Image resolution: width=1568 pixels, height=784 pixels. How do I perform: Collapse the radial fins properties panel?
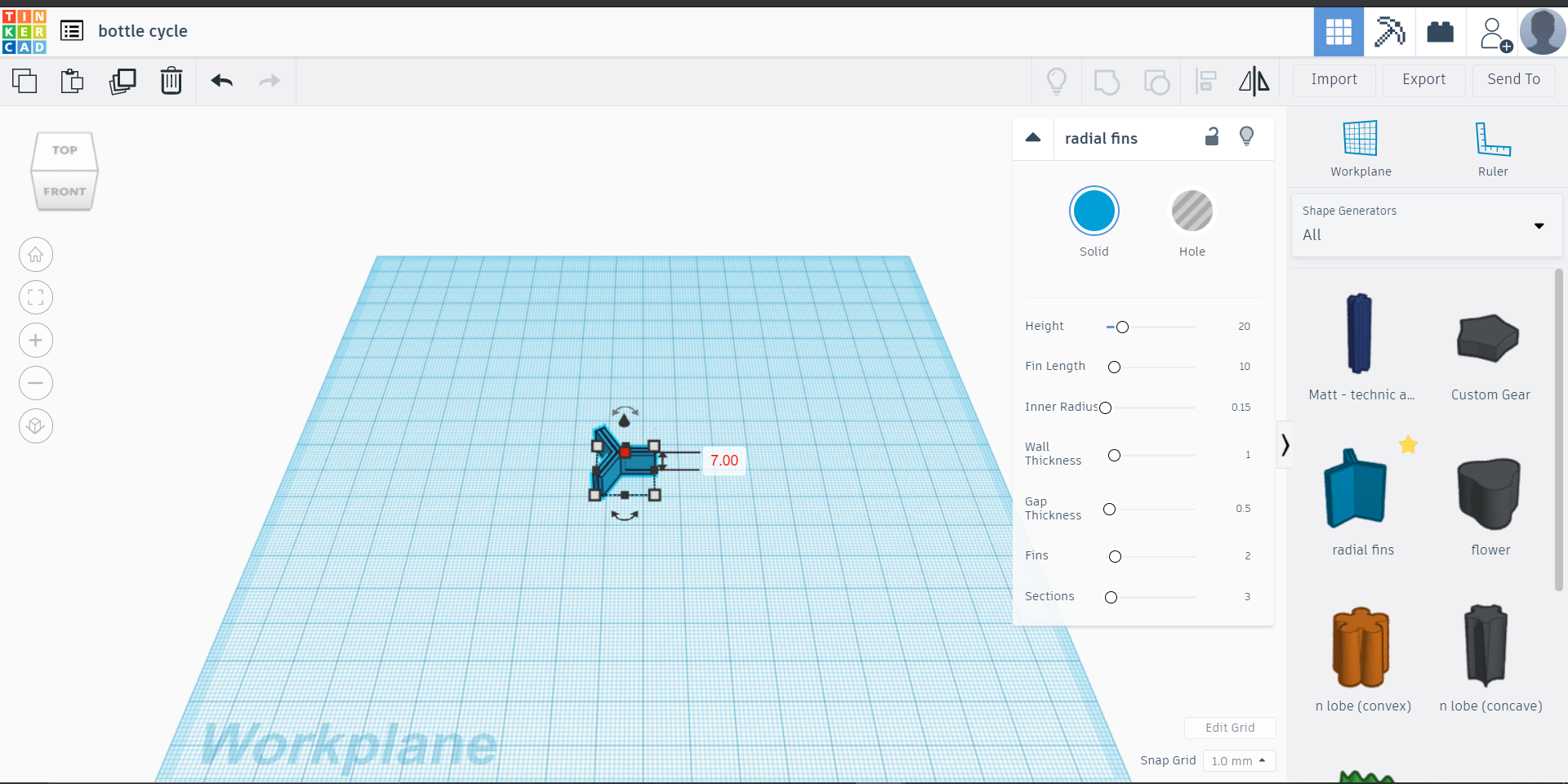[1033, 138]
